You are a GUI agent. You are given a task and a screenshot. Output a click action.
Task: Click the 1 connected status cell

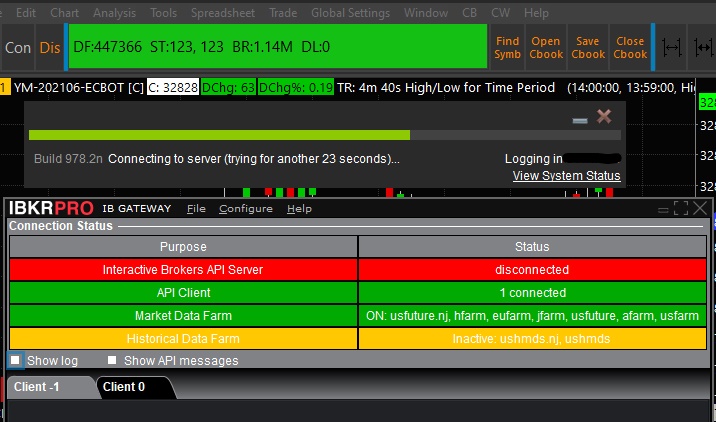[x=532, y=293]
